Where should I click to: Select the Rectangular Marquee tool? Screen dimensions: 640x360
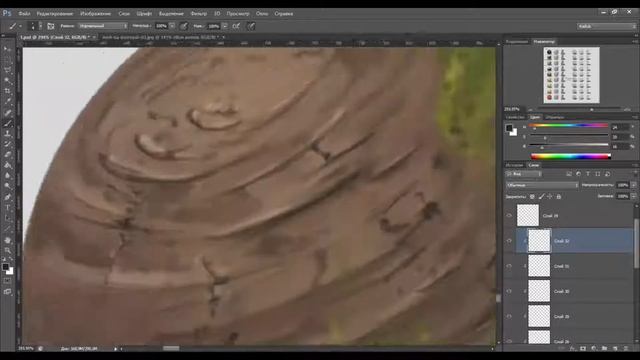tap(7, 60)
